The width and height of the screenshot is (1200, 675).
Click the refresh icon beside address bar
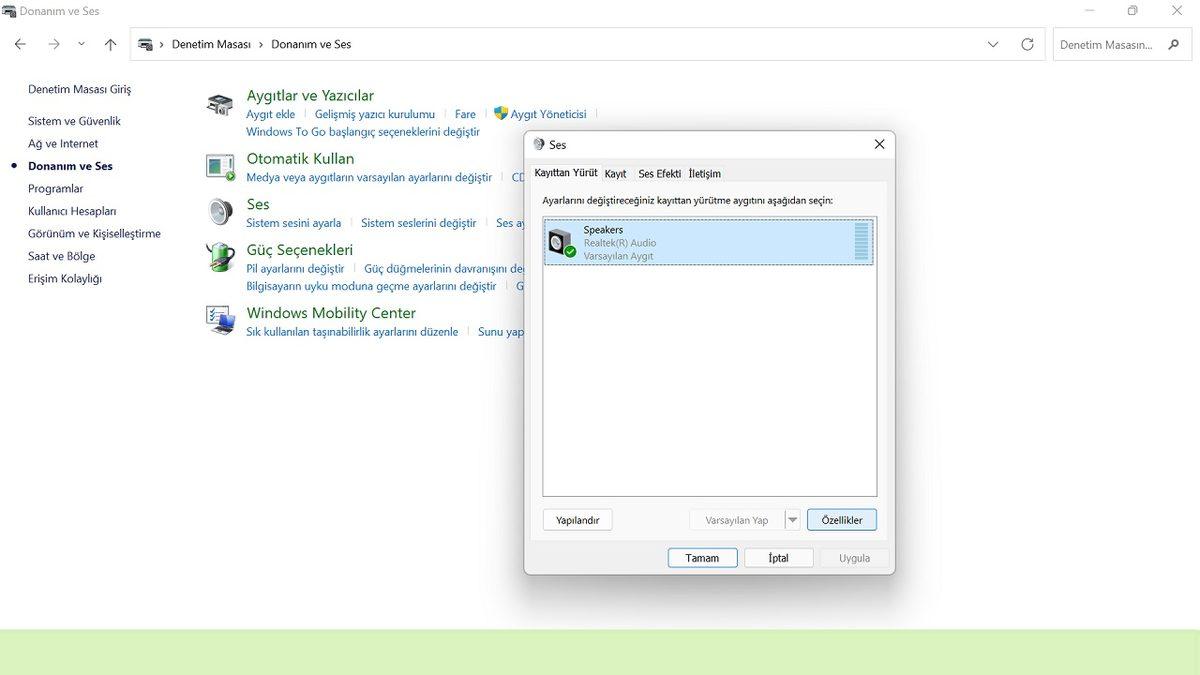tap(1027, 45)
